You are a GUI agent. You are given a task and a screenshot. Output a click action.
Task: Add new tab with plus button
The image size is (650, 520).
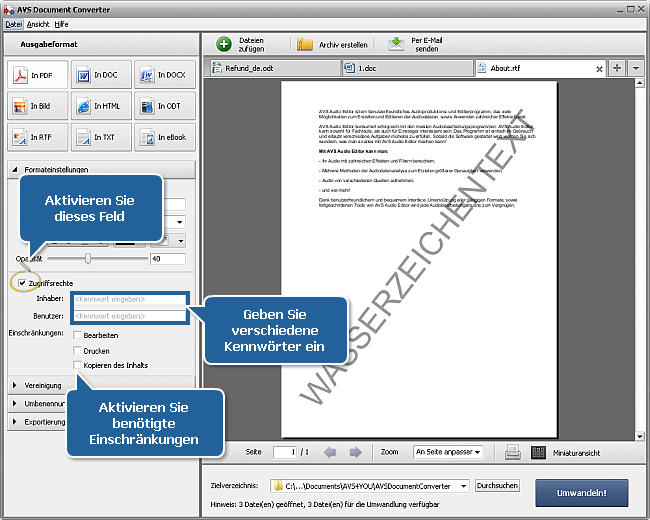(x=617, y=68)
